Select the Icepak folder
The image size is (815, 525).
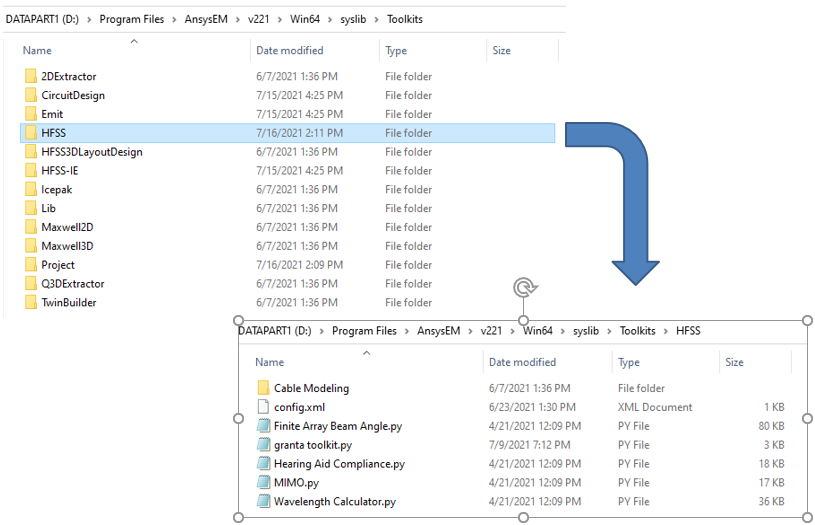pyautogui.click(x=56, y=190)
